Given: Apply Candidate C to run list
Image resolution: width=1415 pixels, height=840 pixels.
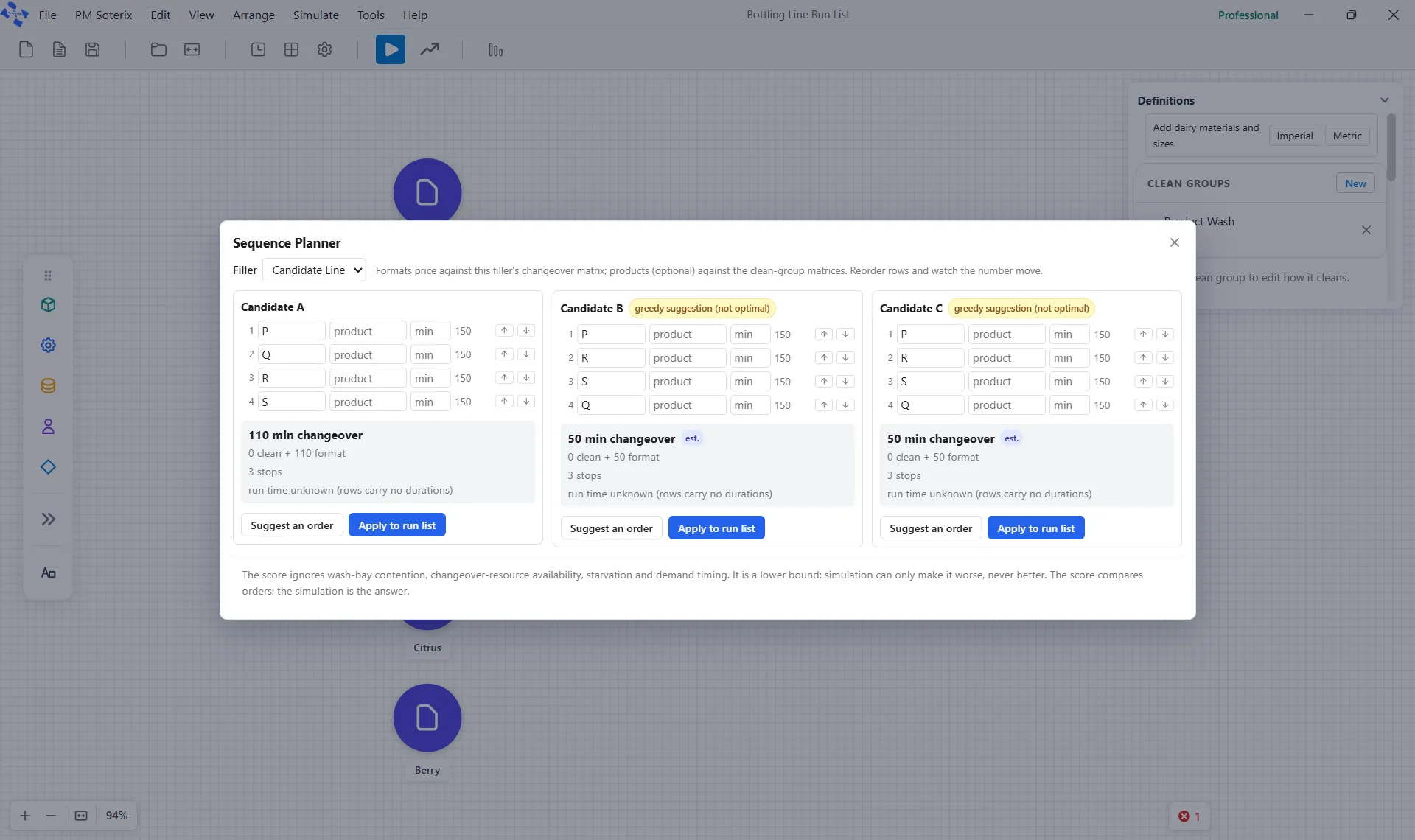Looking at the screenshot, I should 1035,528.
